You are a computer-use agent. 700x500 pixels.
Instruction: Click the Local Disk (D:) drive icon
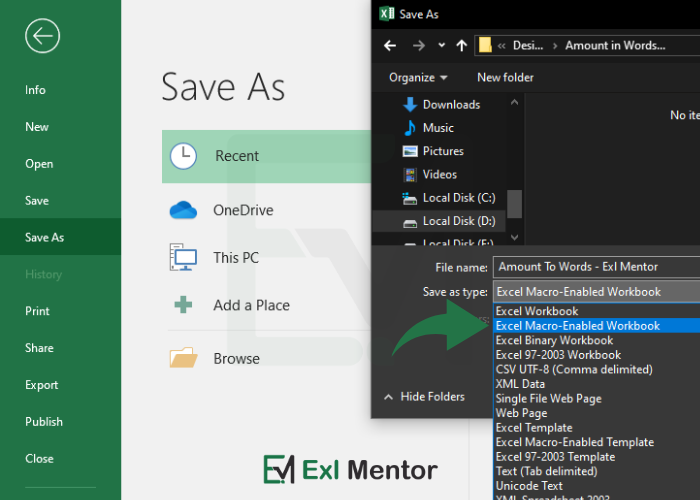(x=410, y=223)
